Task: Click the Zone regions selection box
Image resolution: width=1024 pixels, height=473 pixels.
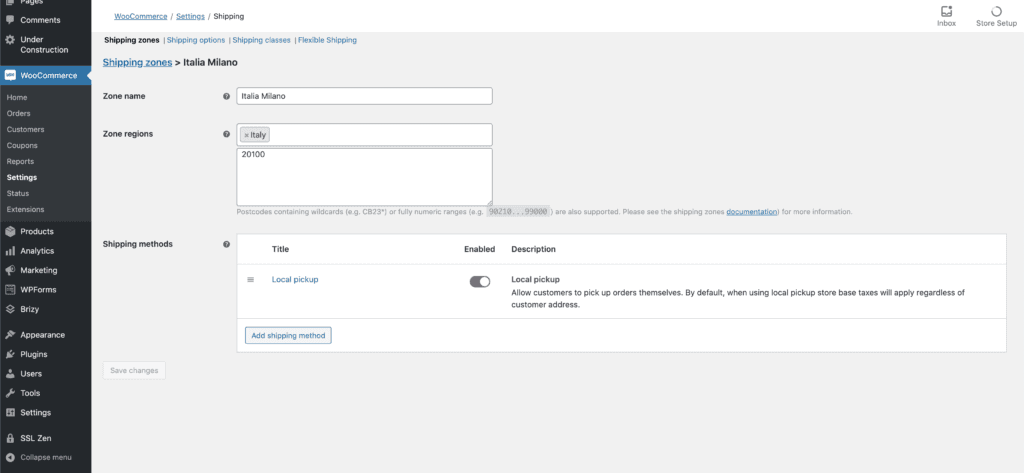Action: (364, 135)
